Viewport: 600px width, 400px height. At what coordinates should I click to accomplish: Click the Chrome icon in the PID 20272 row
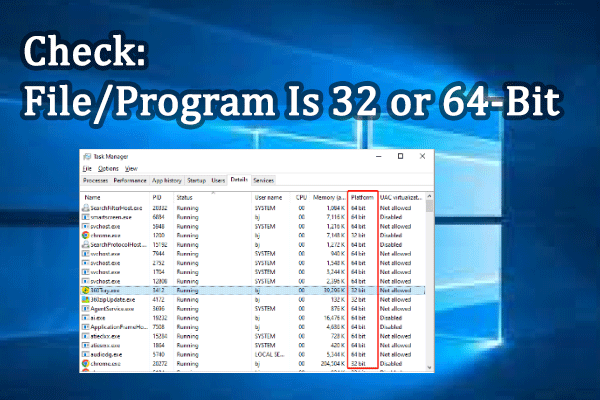tap(86, 364)
